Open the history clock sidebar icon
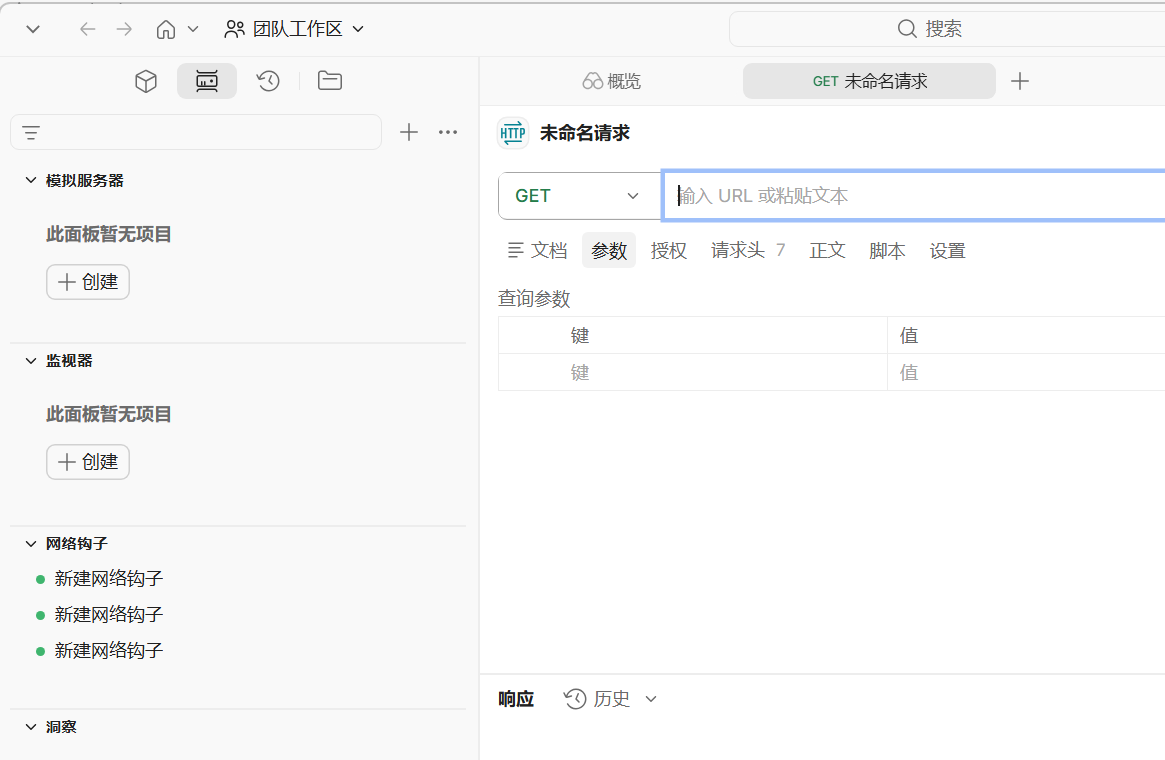 tap(268, 81)
